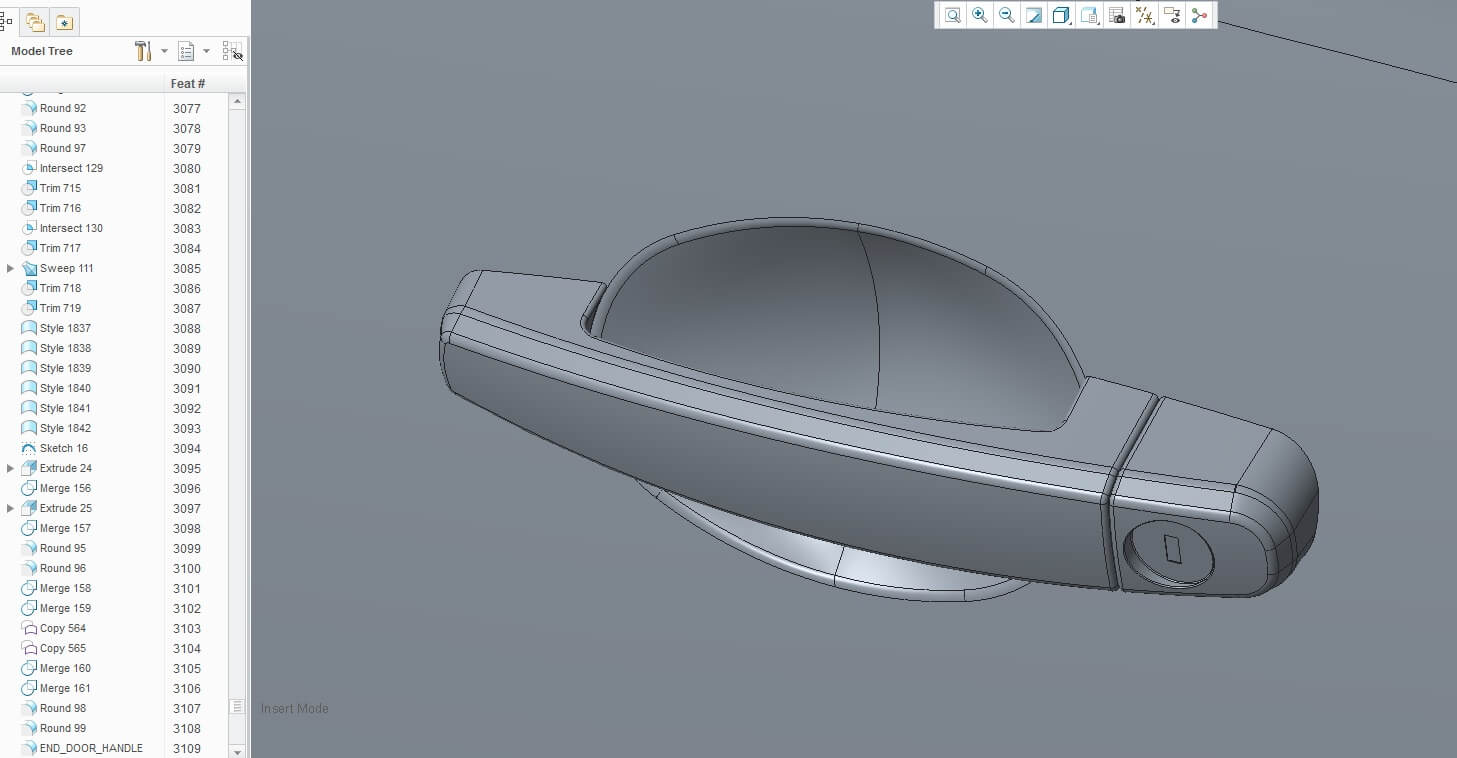Open the View Manager camera icon

click(x=1117, y=15)
